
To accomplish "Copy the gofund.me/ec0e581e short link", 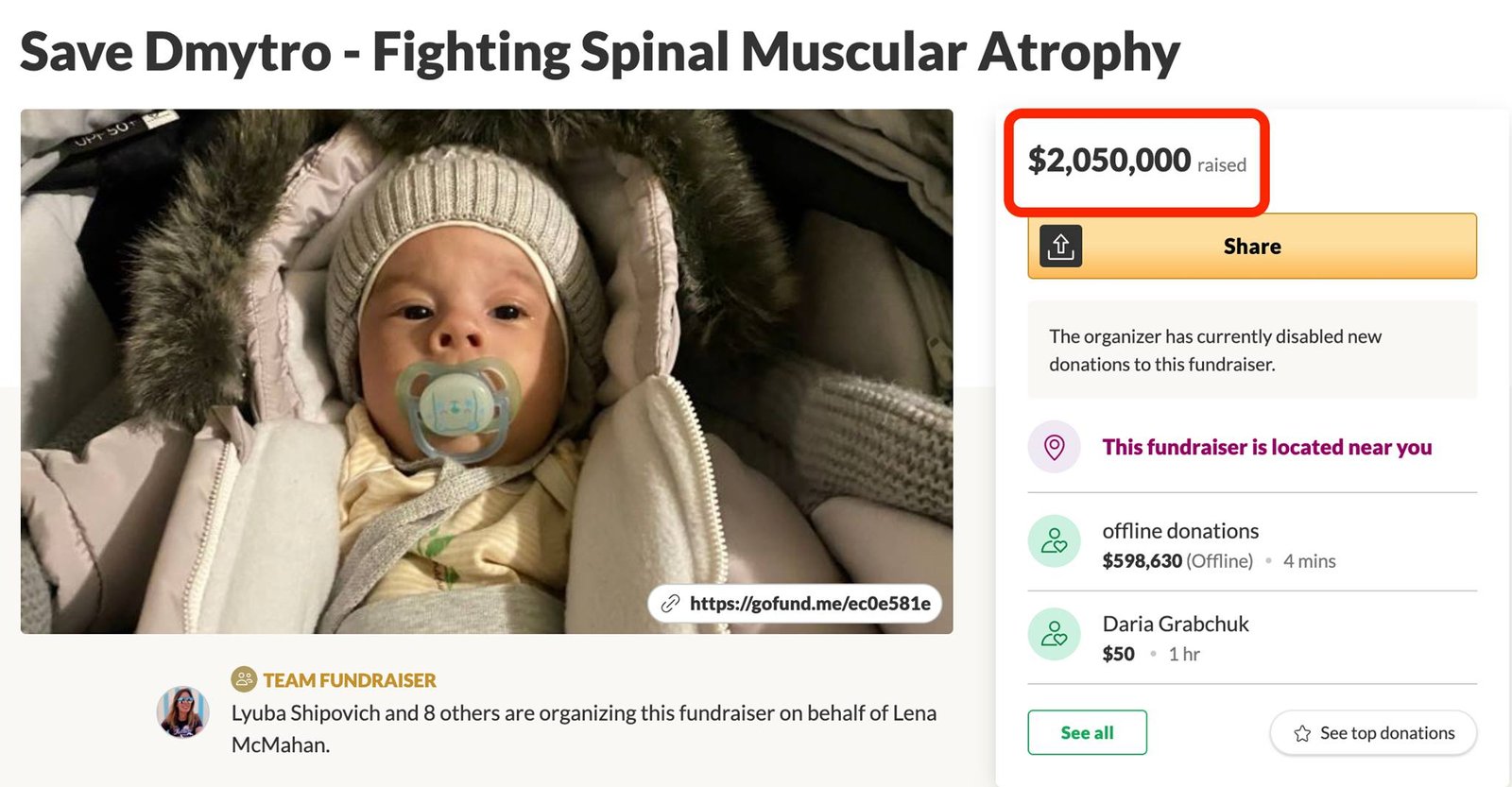I will (809, 604).
